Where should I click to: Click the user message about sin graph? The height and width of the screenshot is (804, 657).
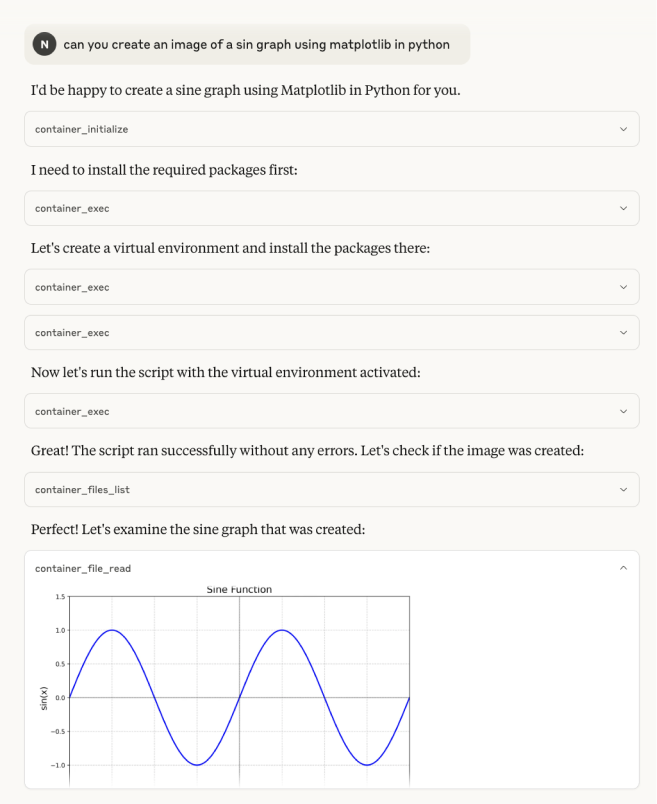tap(256, 44)
